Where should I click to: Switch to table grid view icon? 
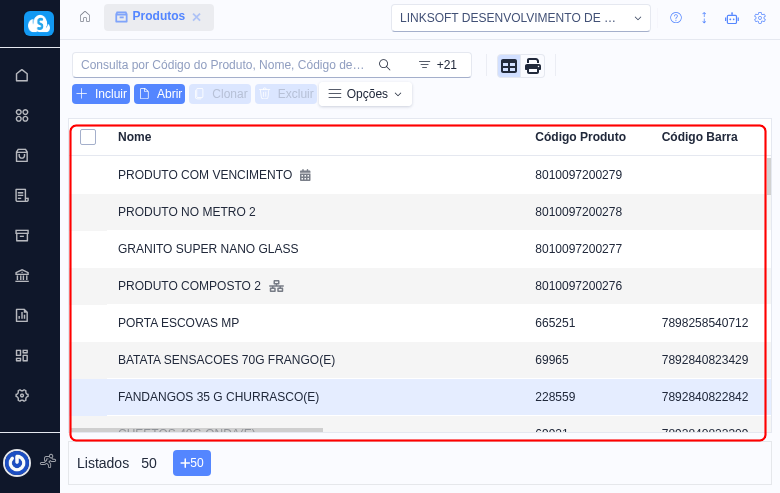pos(509,66)
